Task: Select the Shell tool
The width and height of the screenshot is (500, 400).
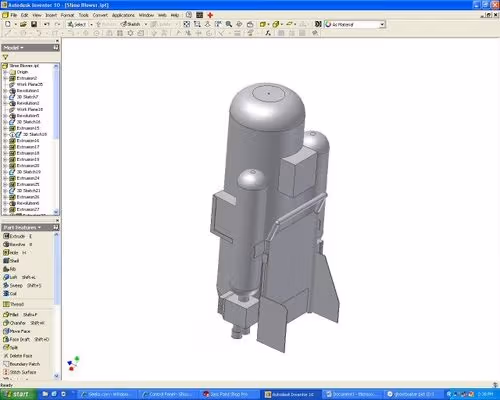Action: pyautogui.click(x=11, y=261)
